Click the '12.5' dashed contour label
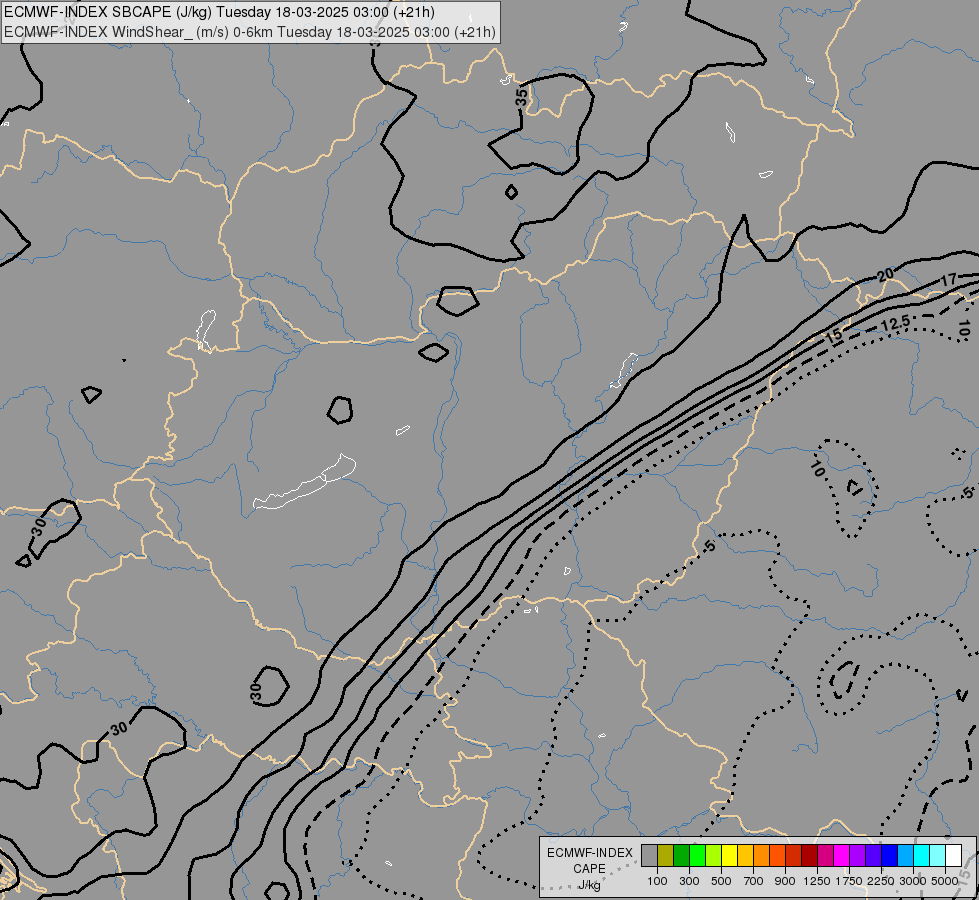The width and height of the screenshot is (979, 900). [x=896, y=324]
